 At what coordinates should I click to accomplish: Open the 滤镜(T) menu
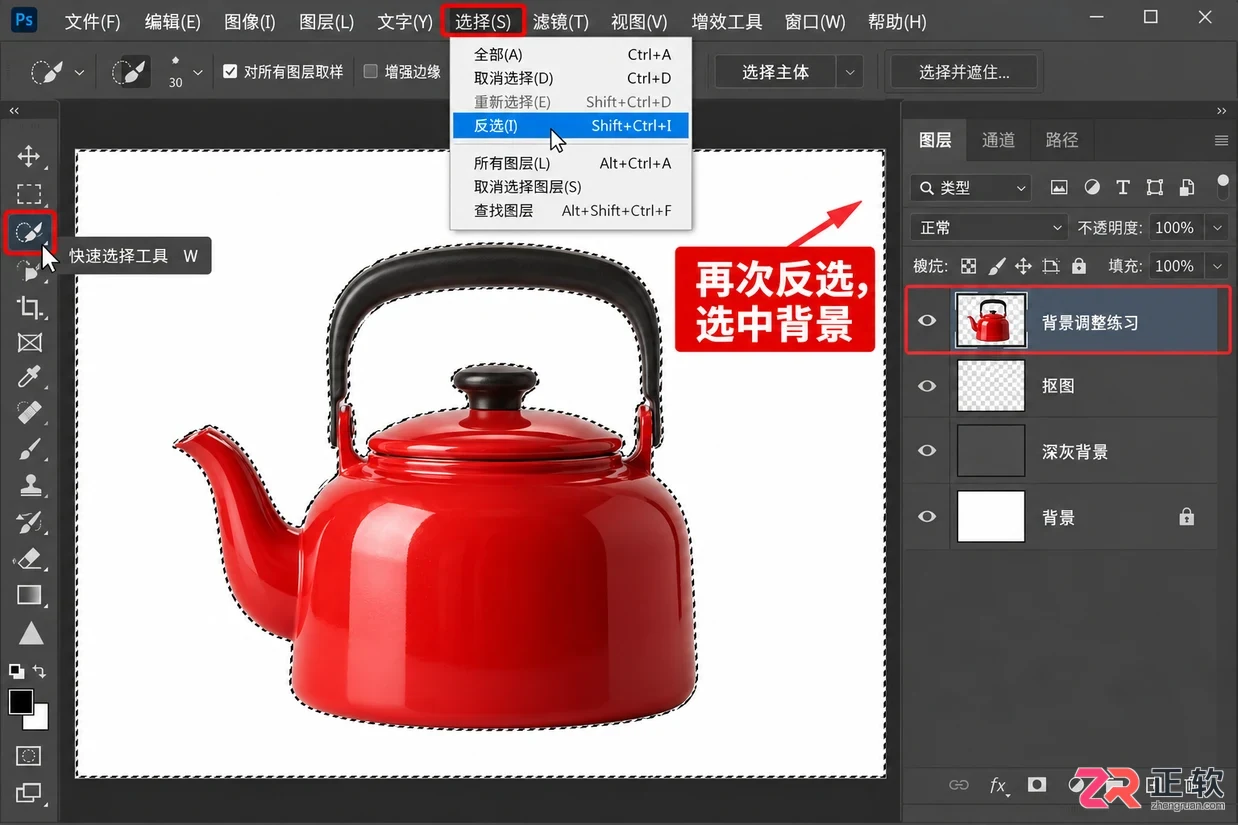pyautogui.click(x=561, y=21)
